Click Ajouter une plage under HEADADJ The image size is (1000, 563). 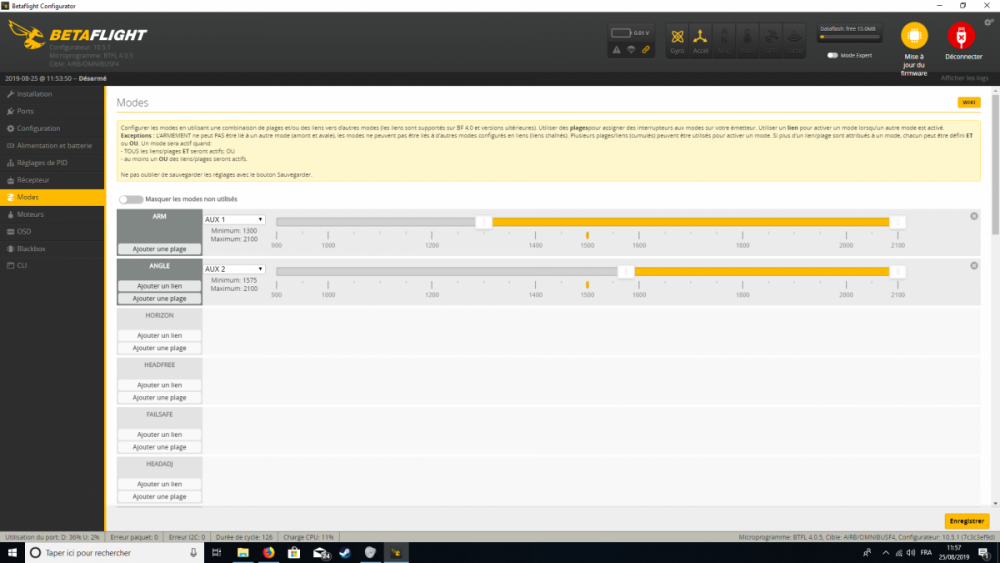click(159, 497)
